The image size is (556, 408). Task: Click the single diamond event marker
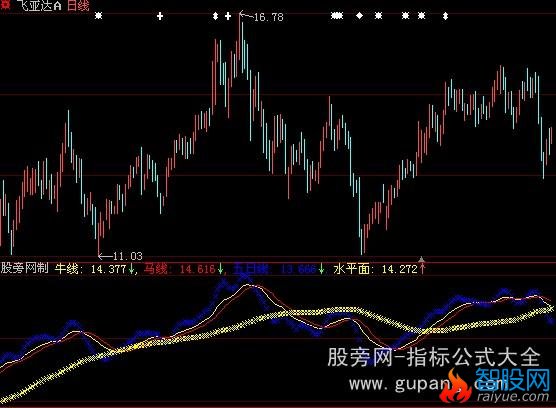(360, 16)
